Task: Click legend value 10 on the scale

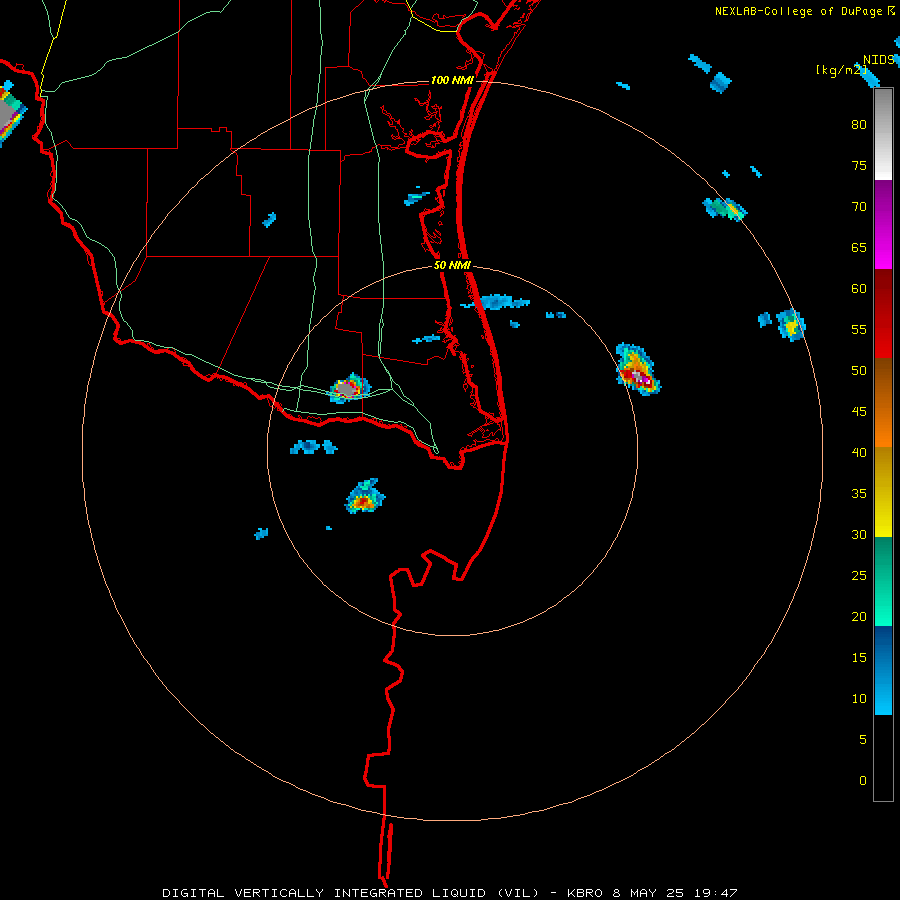Action: [x=859, y=699]
